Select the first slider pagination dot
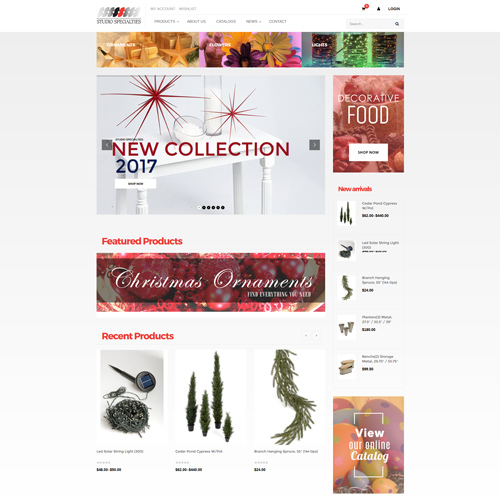Screen dimensions: 500x500 click(199, 207)
